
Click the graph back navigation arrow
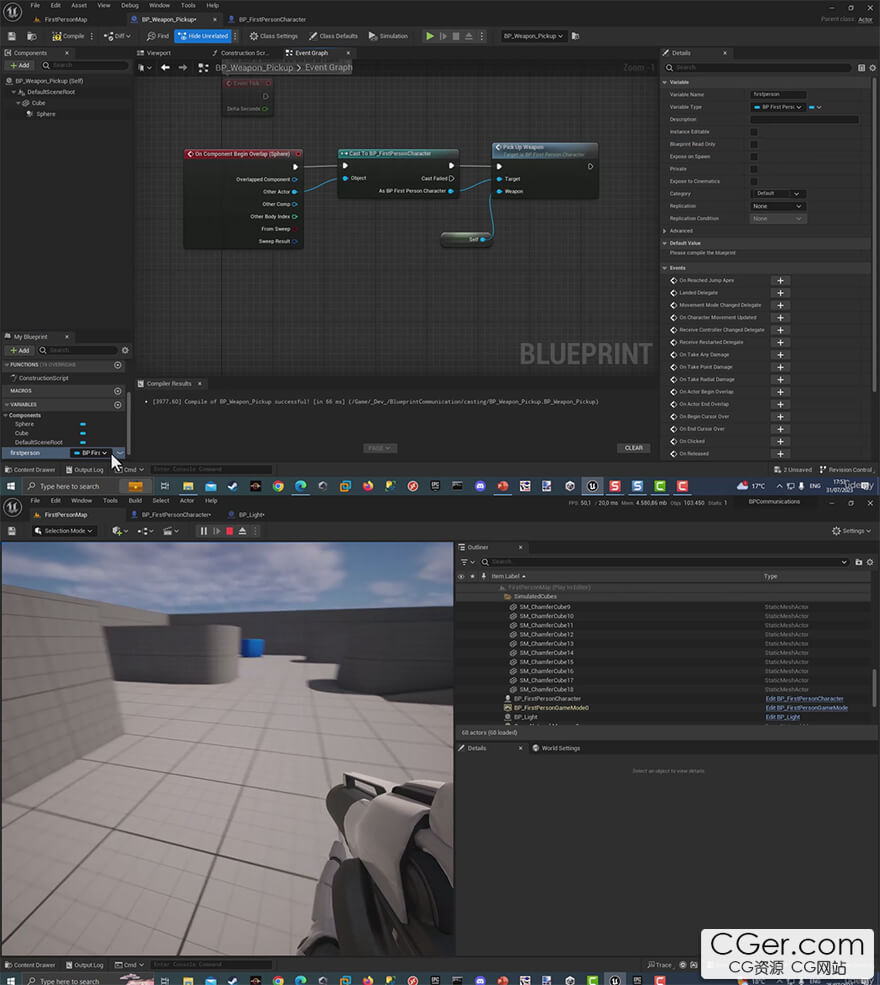[x=165, y=68]
